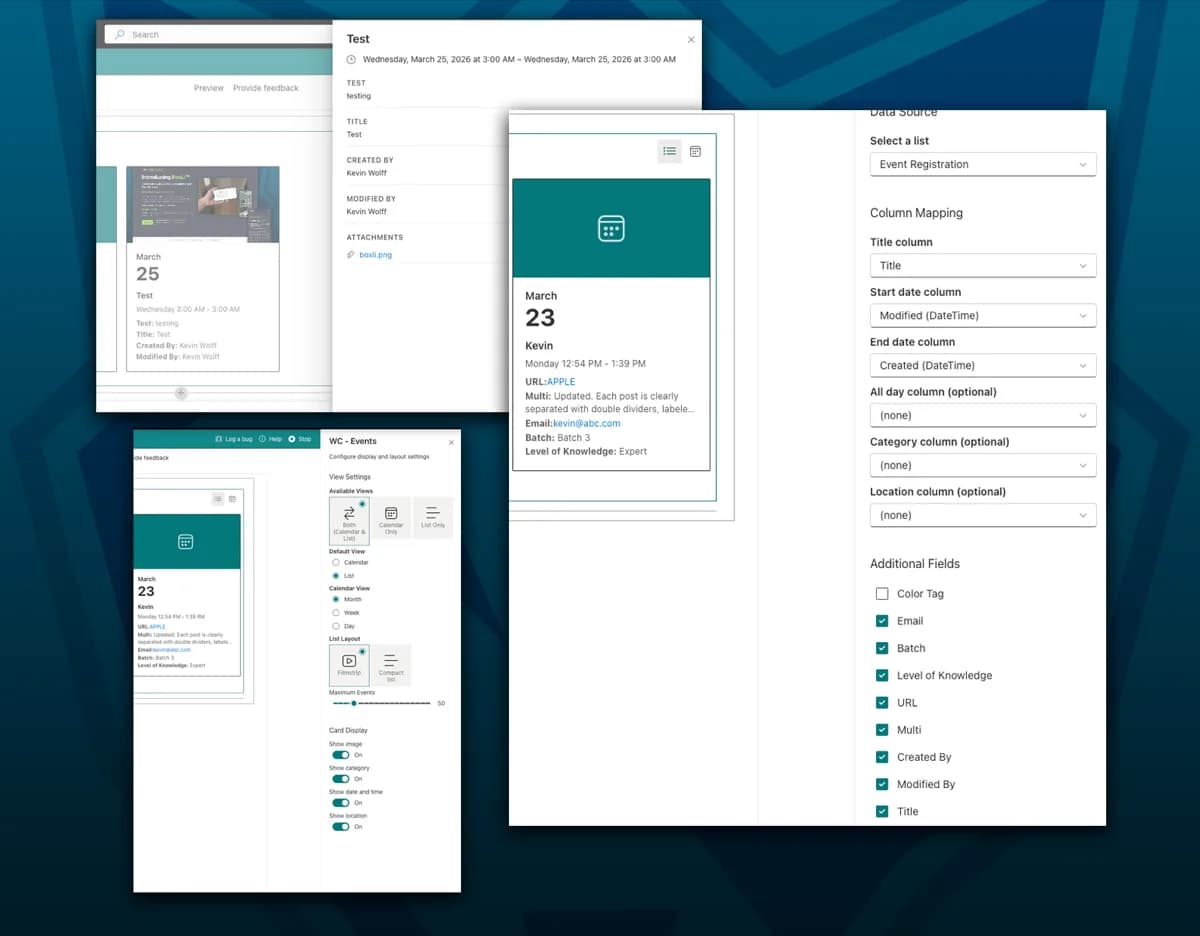
Task: Open the March 25 Test card image
Action: [x=203, y=205]
